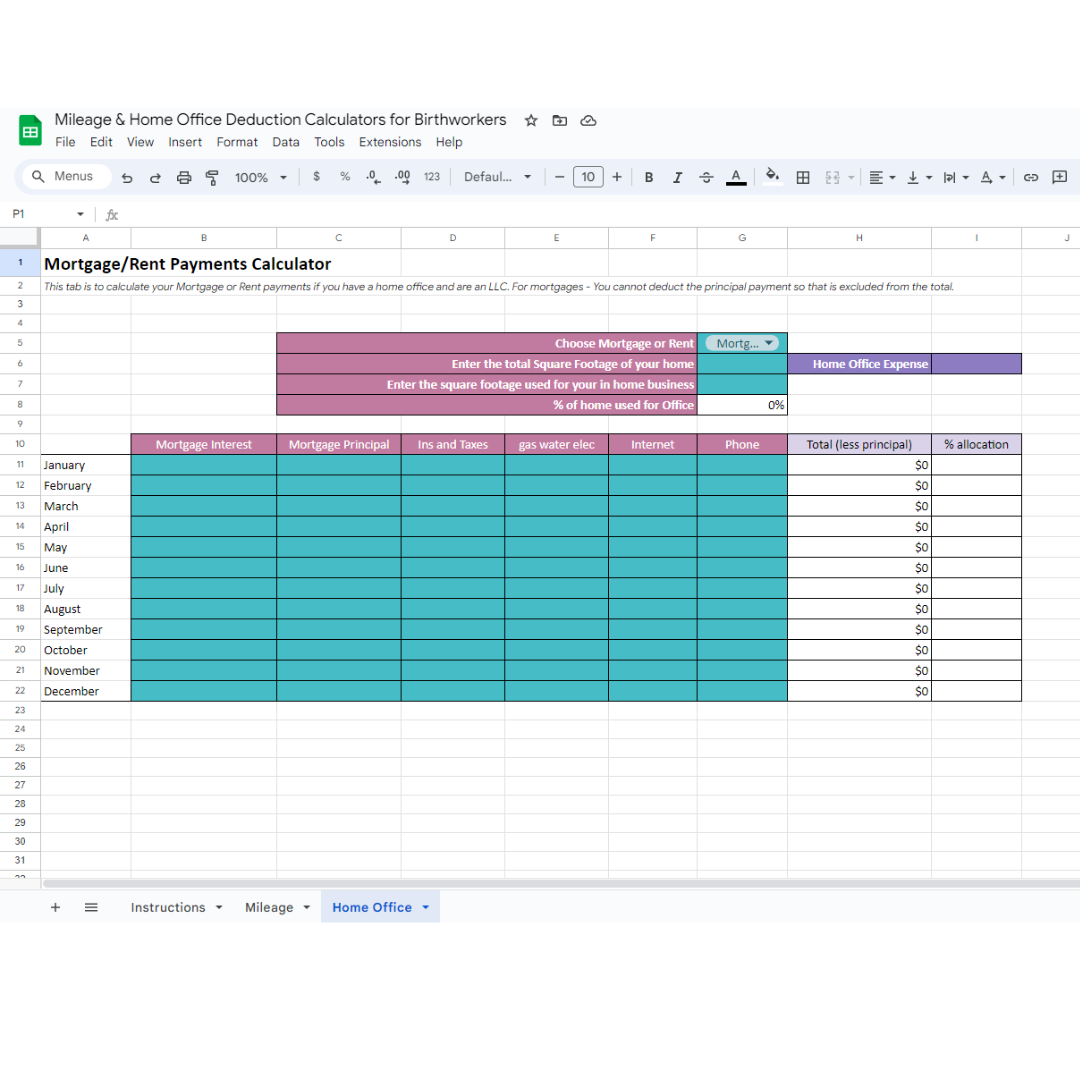Viewport: 1080px width, 1080px height.
Task: Click the Undo icon
Action: tap(127, 178)
